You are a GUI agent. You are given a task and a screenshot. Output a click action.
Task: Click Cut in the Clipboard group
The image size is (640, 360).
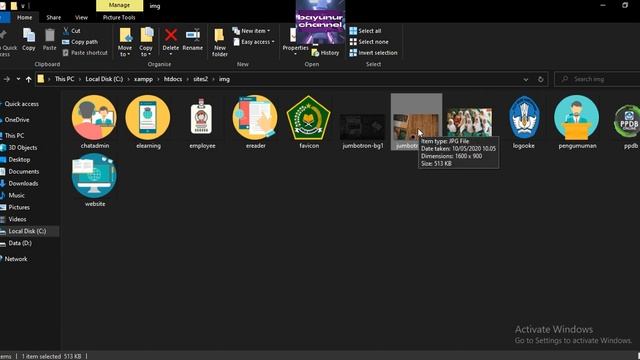[71, 31]
